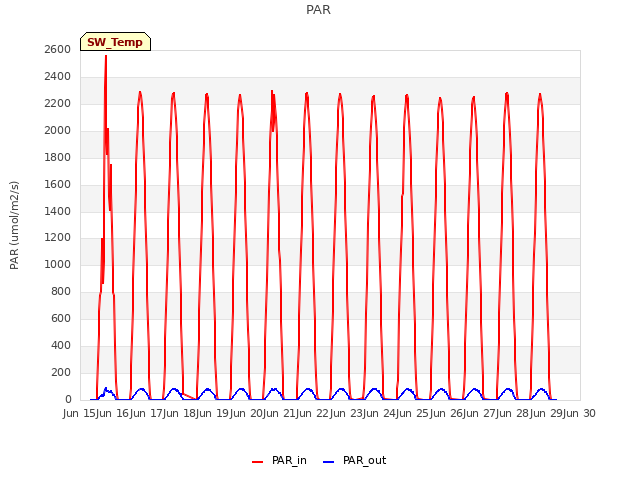Image resolution: width=640 pixels, height=480 pixels.
Task: Click the 2400 y-axis tick label
Action: coord(58,76)
